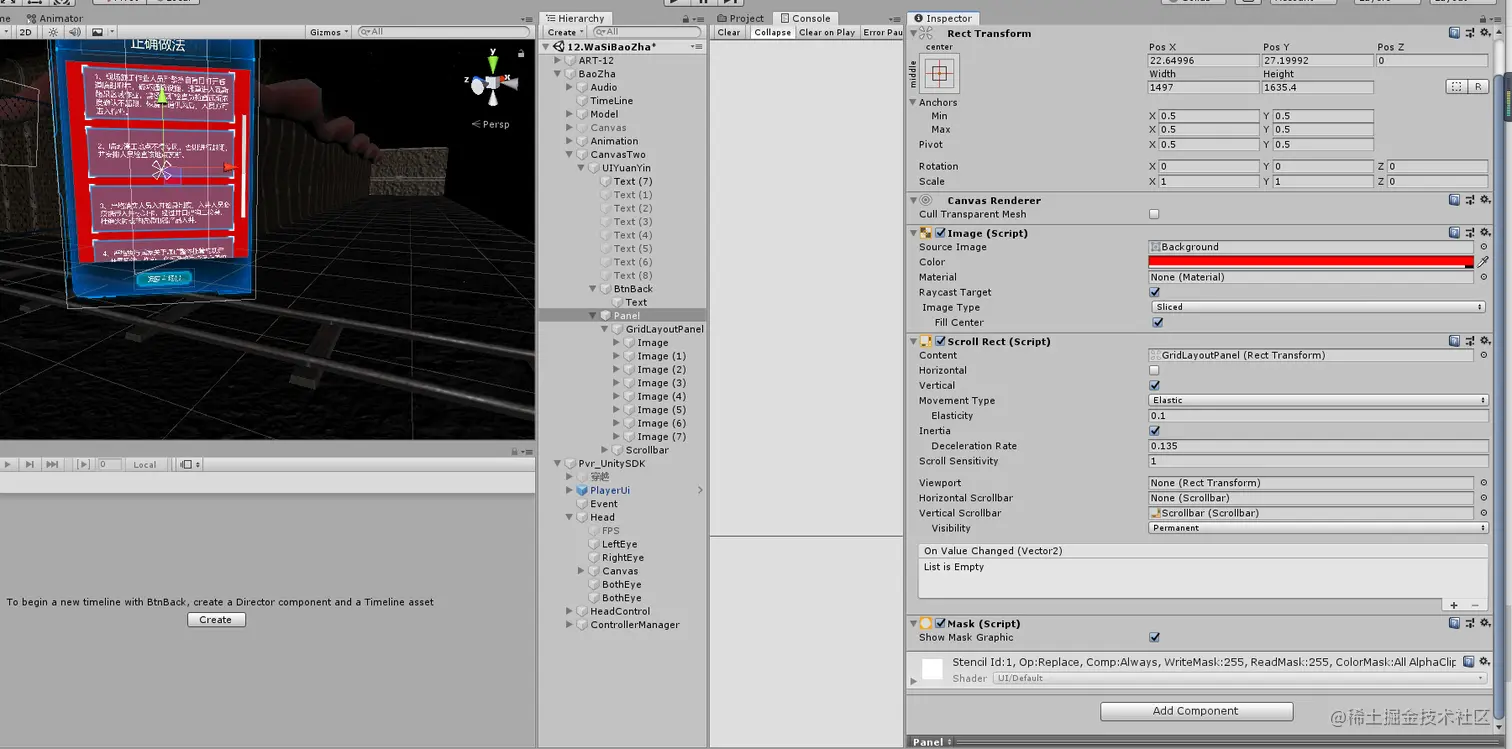Open Image component gear settings menu
The height and width of the screenshot is (749, 1512).
[1485, 233]
